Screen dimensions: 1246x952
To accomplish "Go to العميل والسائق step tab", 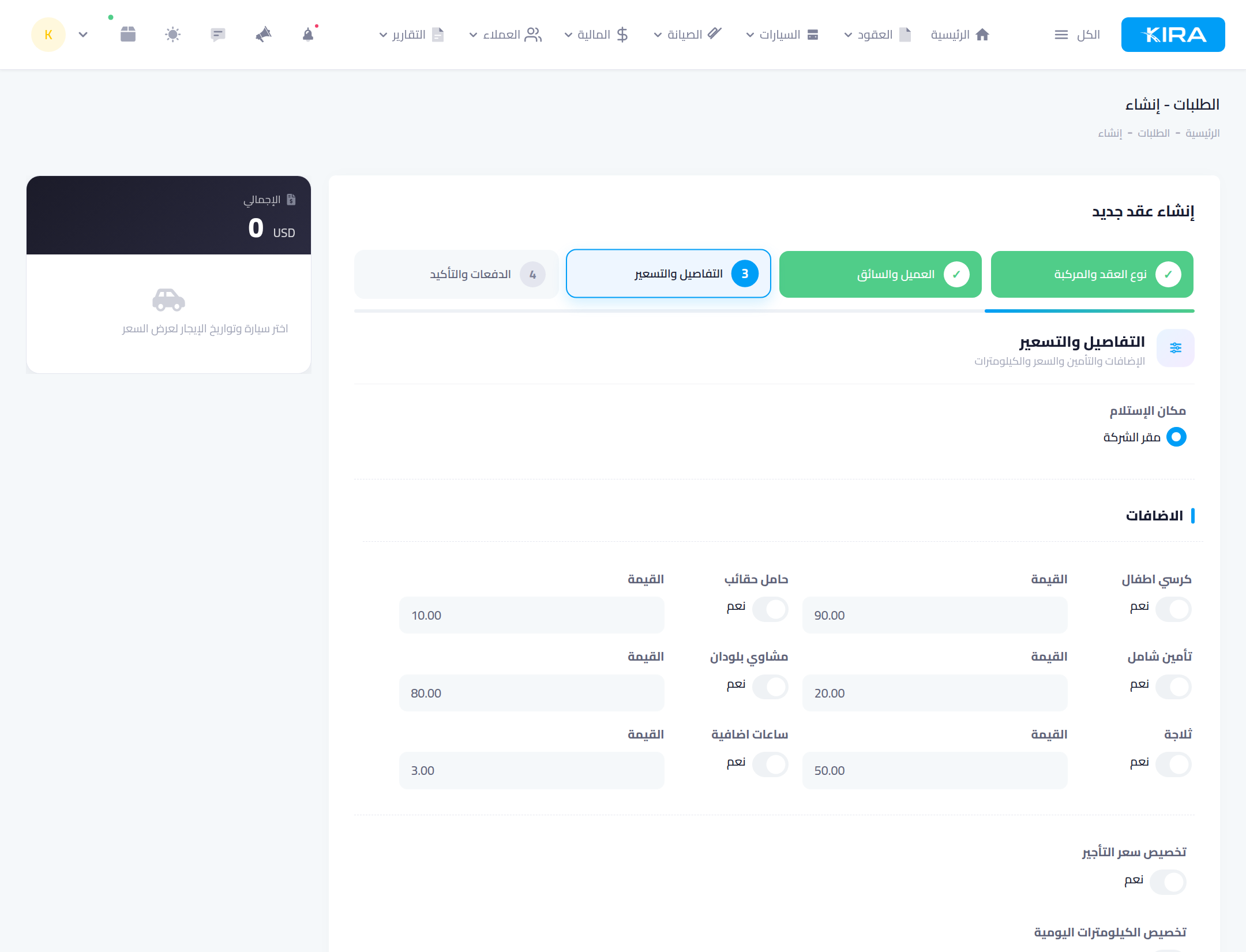I will click(880, 275).
